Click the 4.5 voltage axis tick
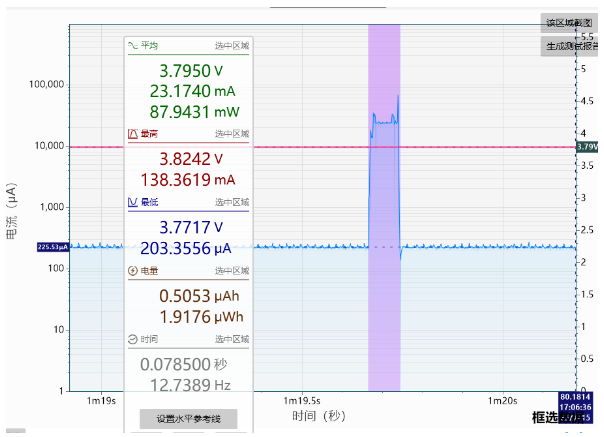Screen dimensions: 604x437 pos(587,101)
